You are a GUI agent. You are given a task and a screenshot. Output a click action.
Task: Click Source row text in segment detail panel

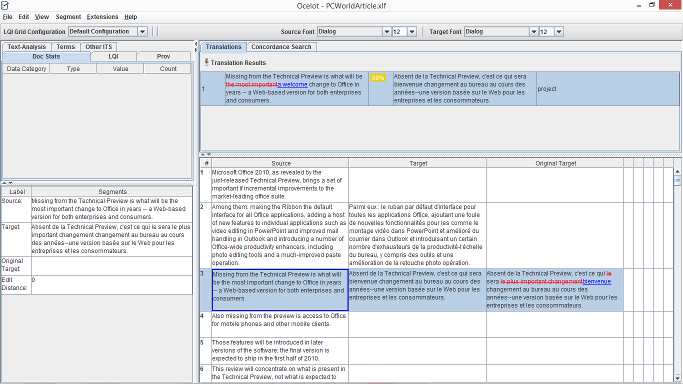click(112, 209)
